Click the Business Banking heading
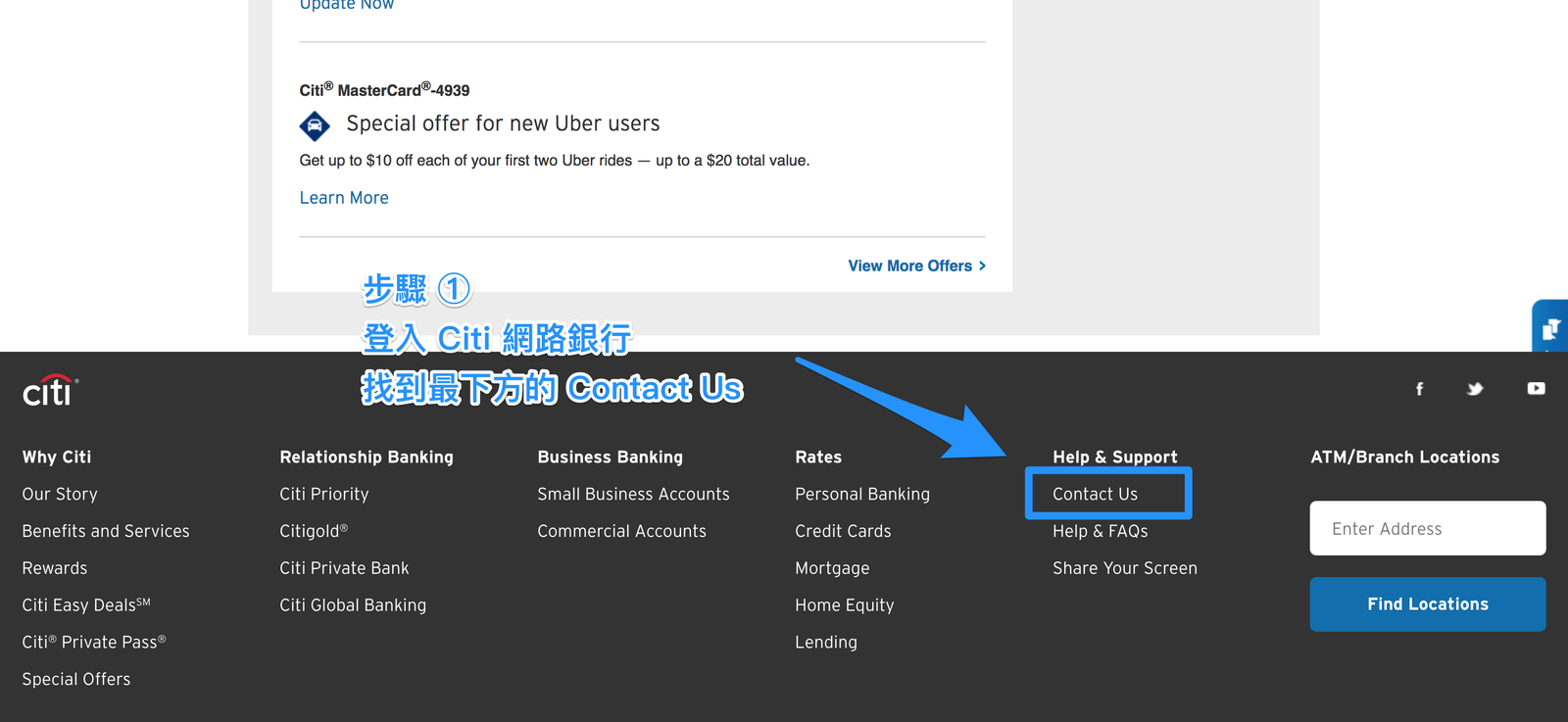Screen dimensions: 1568x722 610,457
